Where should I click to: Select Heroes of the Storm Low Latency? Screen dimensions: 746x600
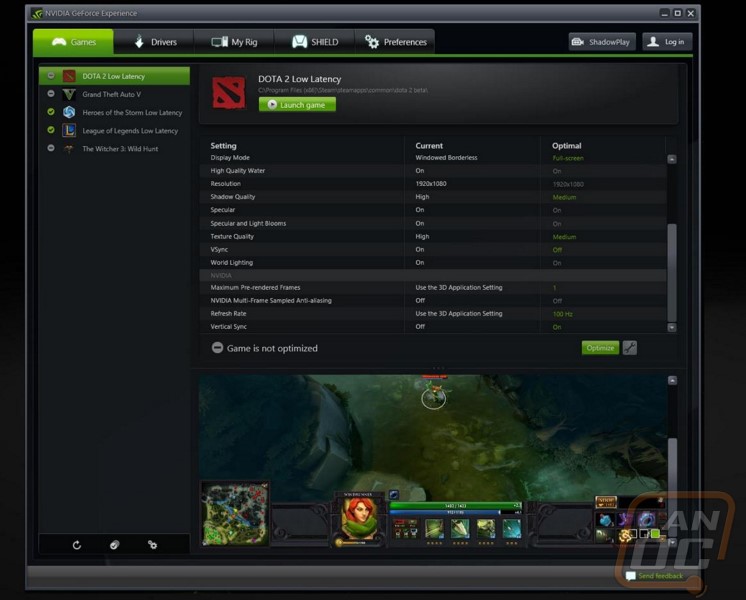(114, 112)
